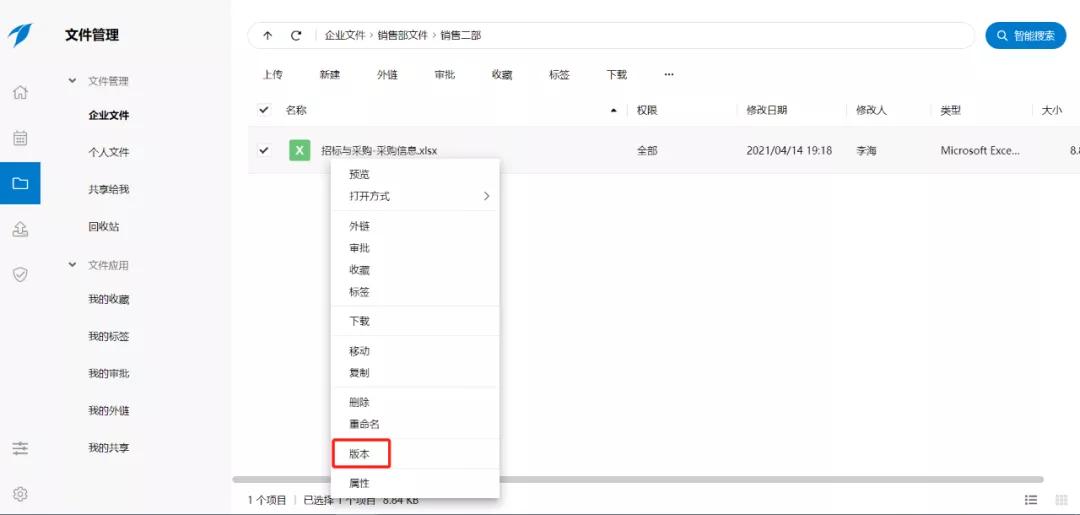Sort by name using the sort arrow
Image resolution: width=1080 pixels, height=515 pixels.
click(x=614, y=110)
